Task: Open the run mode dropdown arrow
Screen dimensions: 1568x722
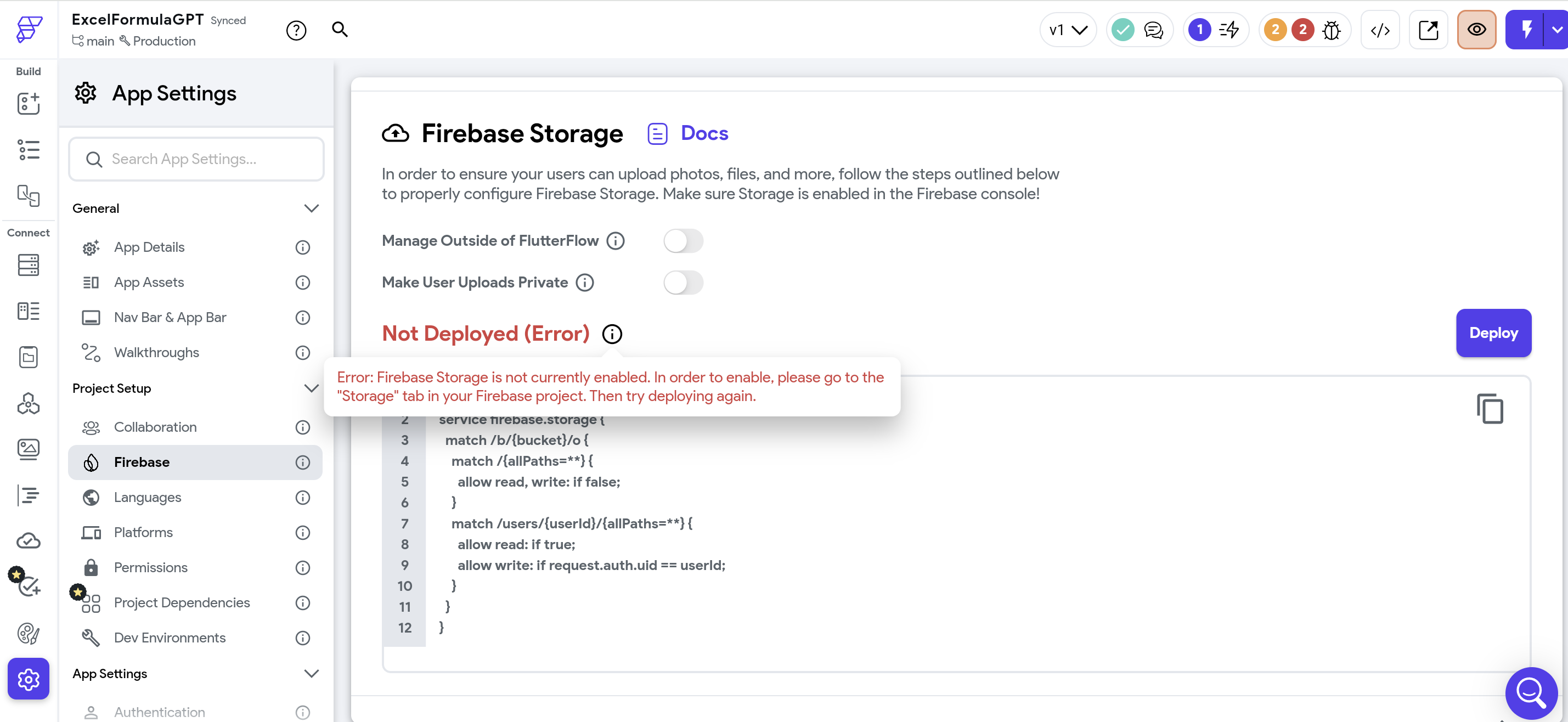Action: (x=1556, y=29)
